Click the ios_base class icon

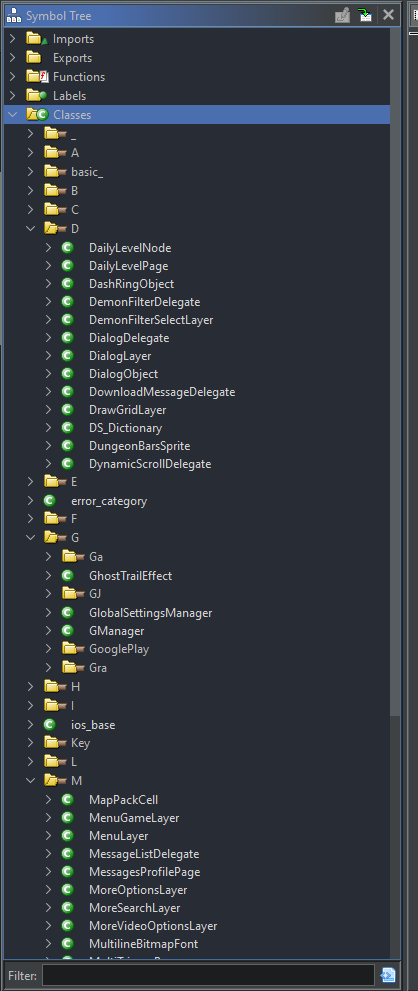49,725
